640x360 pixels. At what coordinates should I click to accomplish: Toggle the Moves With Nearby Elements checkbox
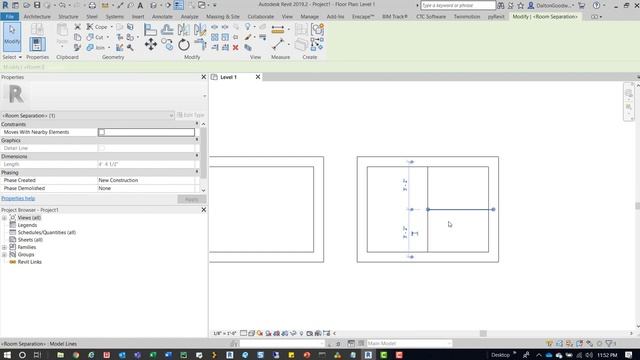pos(102,132)
